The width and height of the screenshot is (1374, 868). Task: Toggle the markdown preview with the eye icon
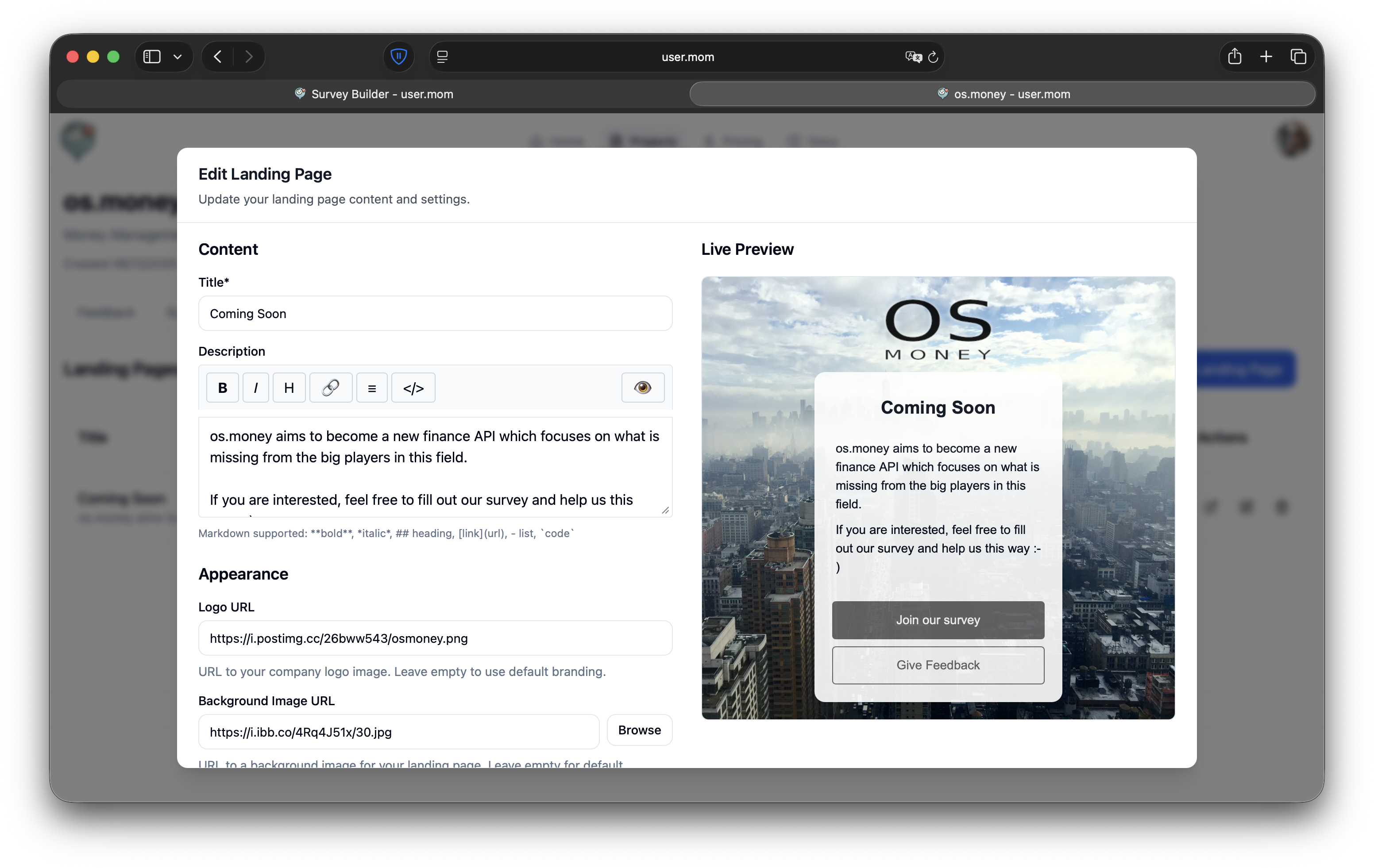pos(642,387)
